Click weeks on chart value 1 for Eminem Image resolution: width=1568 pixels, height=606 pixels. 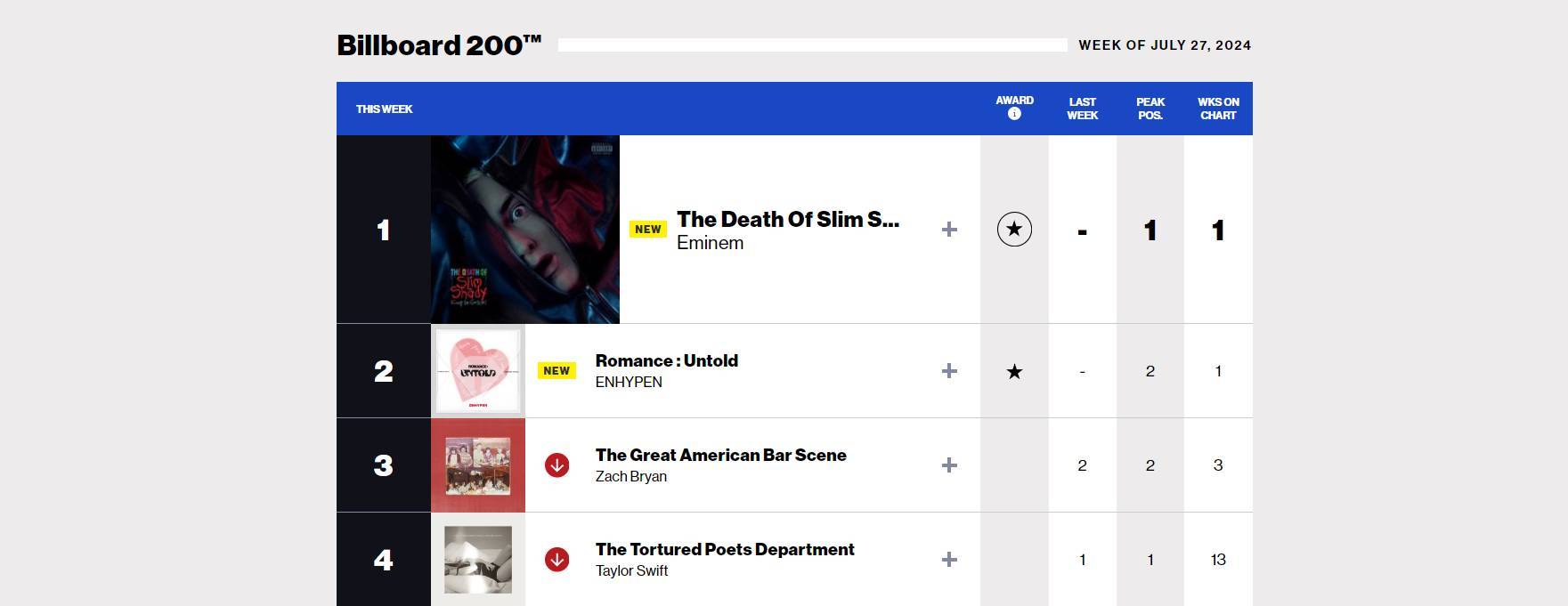(x=1218, y=230)
